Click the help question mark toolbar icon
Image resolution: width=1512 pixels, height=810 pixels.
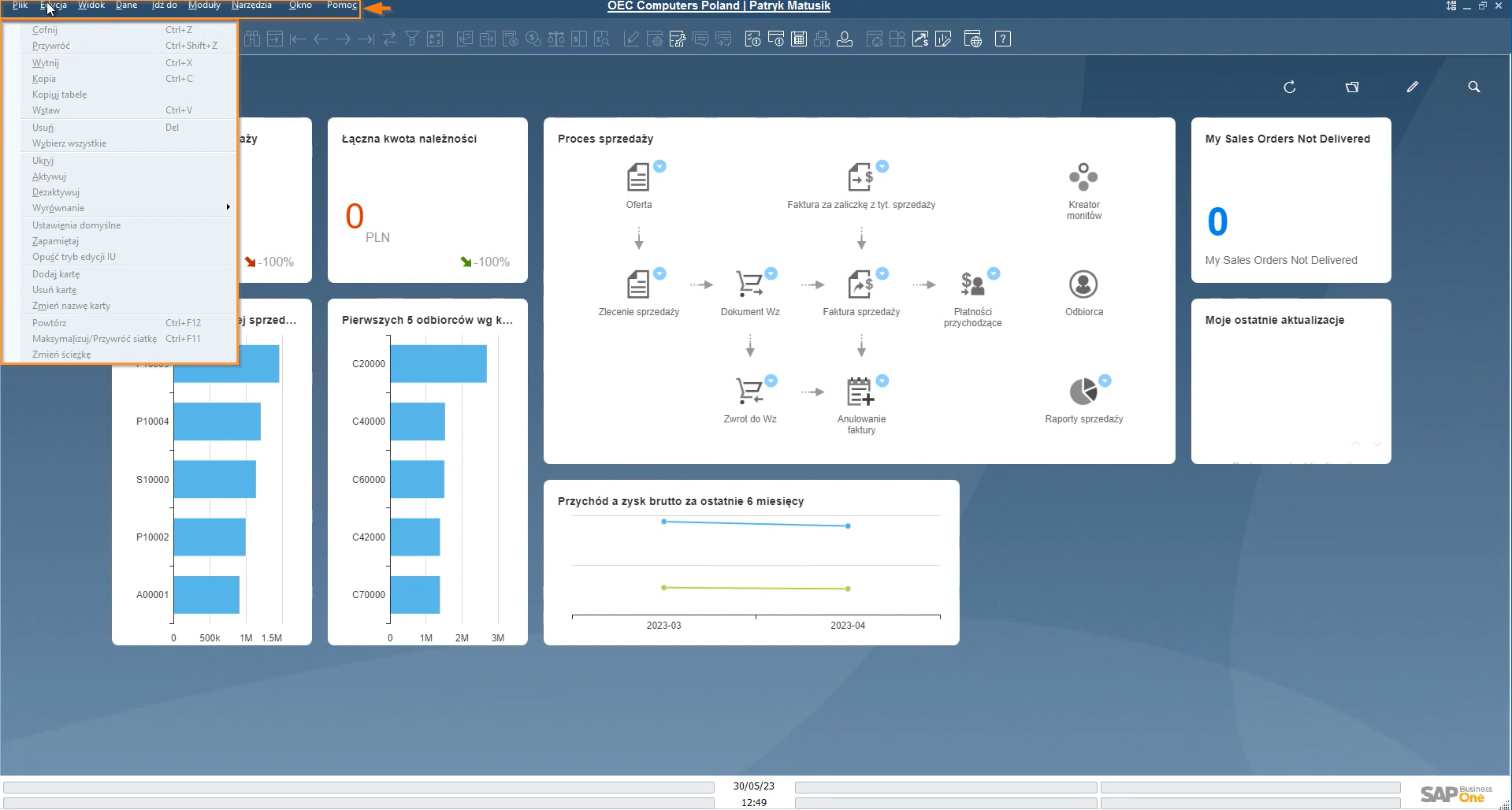tap(1003, 39)
